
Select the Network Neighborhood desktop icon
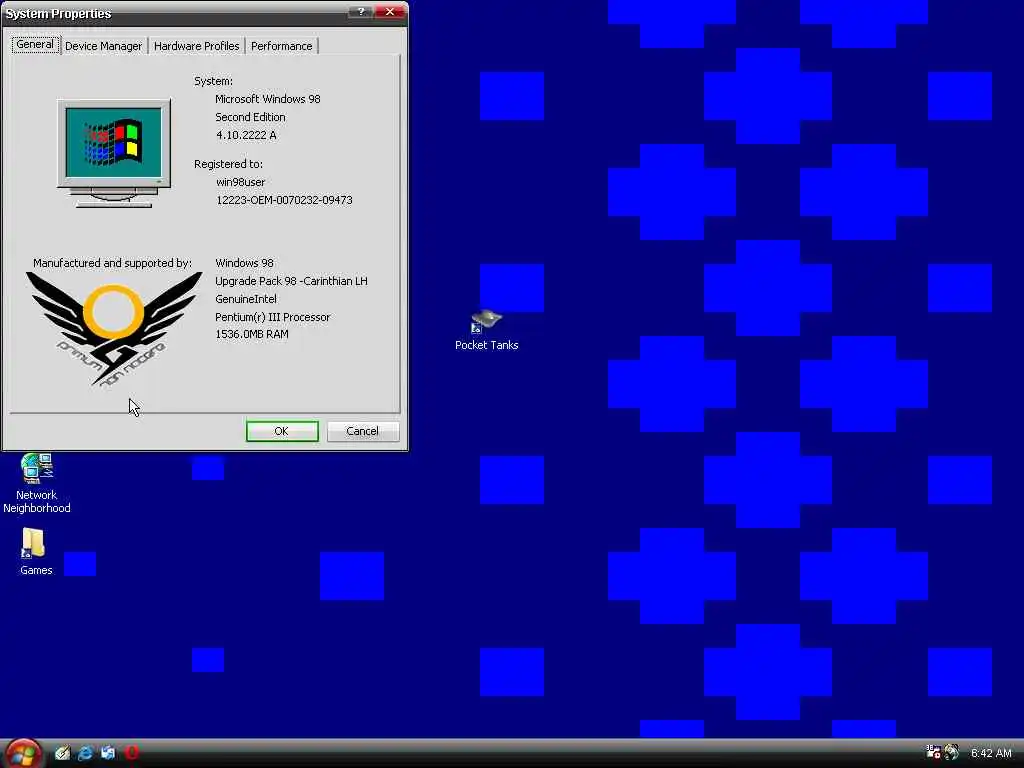pos(37,483)
